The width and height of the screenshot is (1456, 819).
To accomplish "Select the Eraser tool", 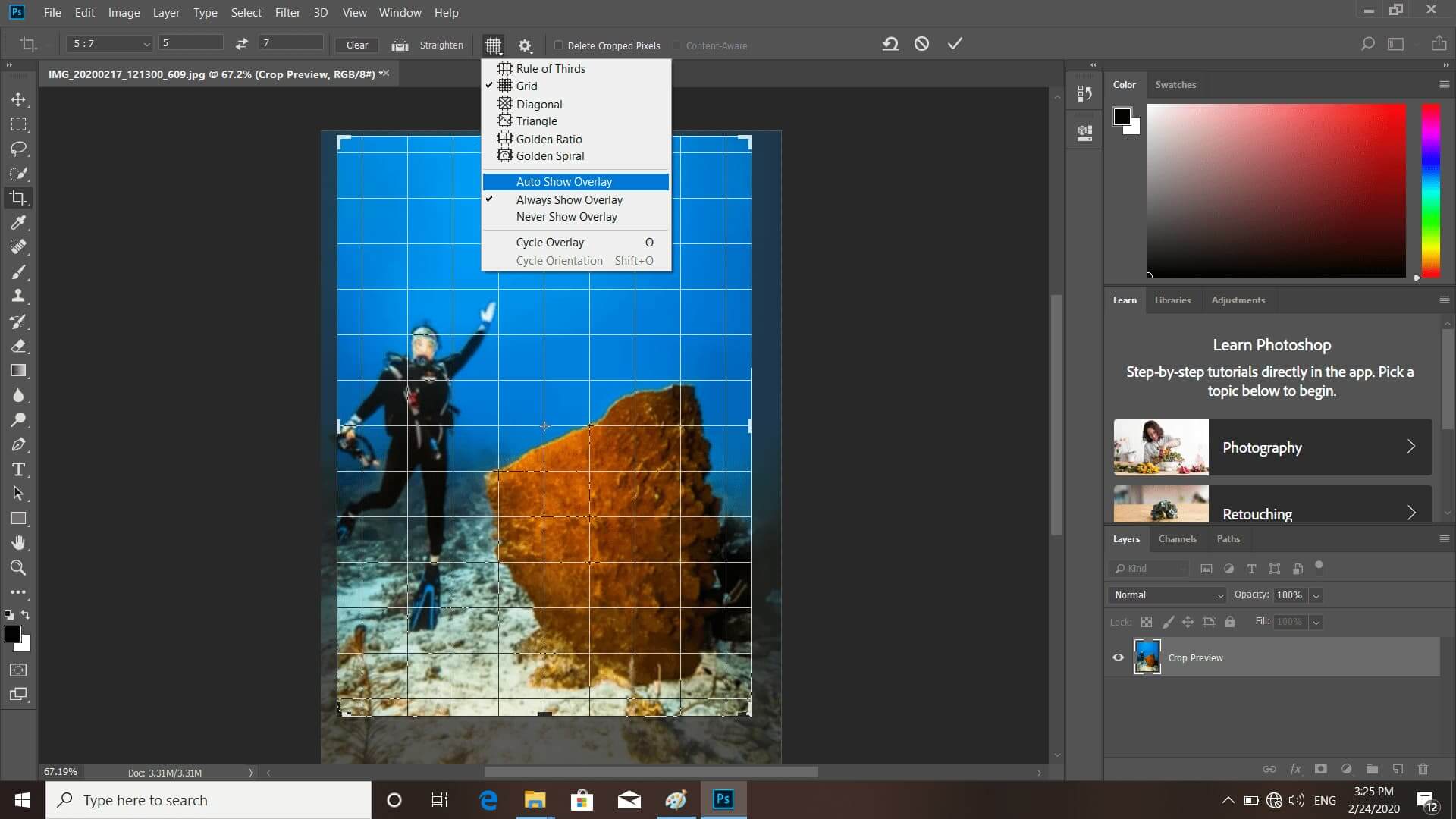I will click(x=18, y=346).
